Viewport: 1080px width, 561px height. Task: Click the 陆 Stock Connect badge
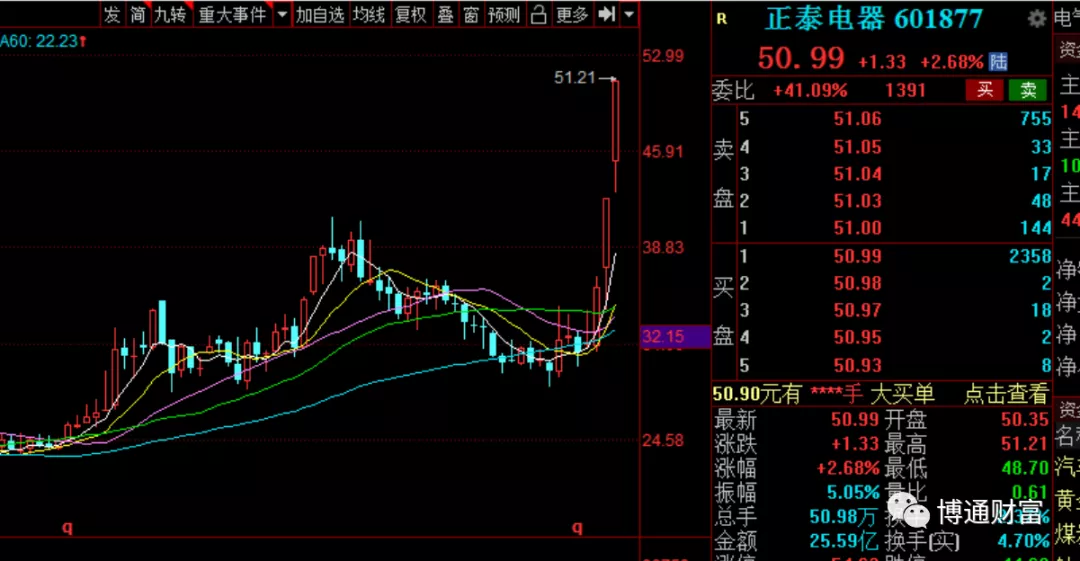point(998,61)
